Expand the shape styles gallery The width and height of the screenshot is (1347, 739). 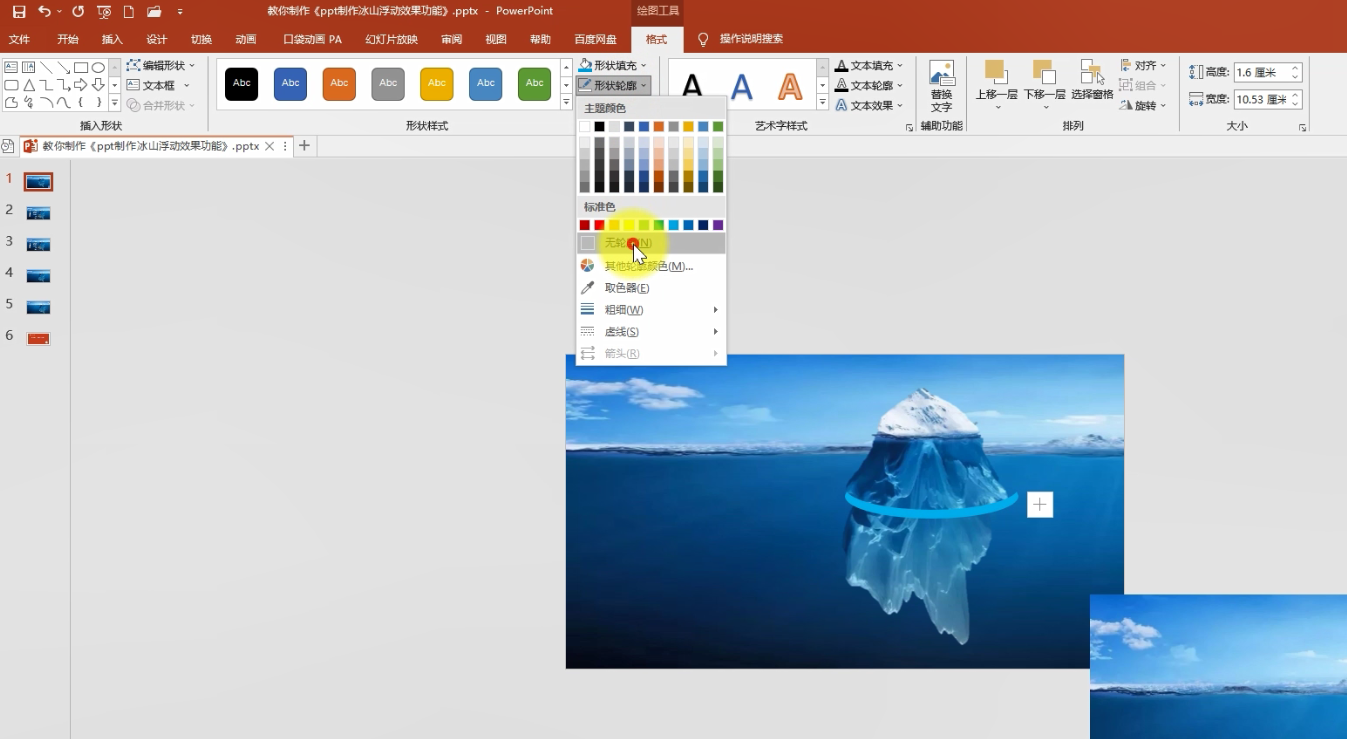(x=566, y=103)
